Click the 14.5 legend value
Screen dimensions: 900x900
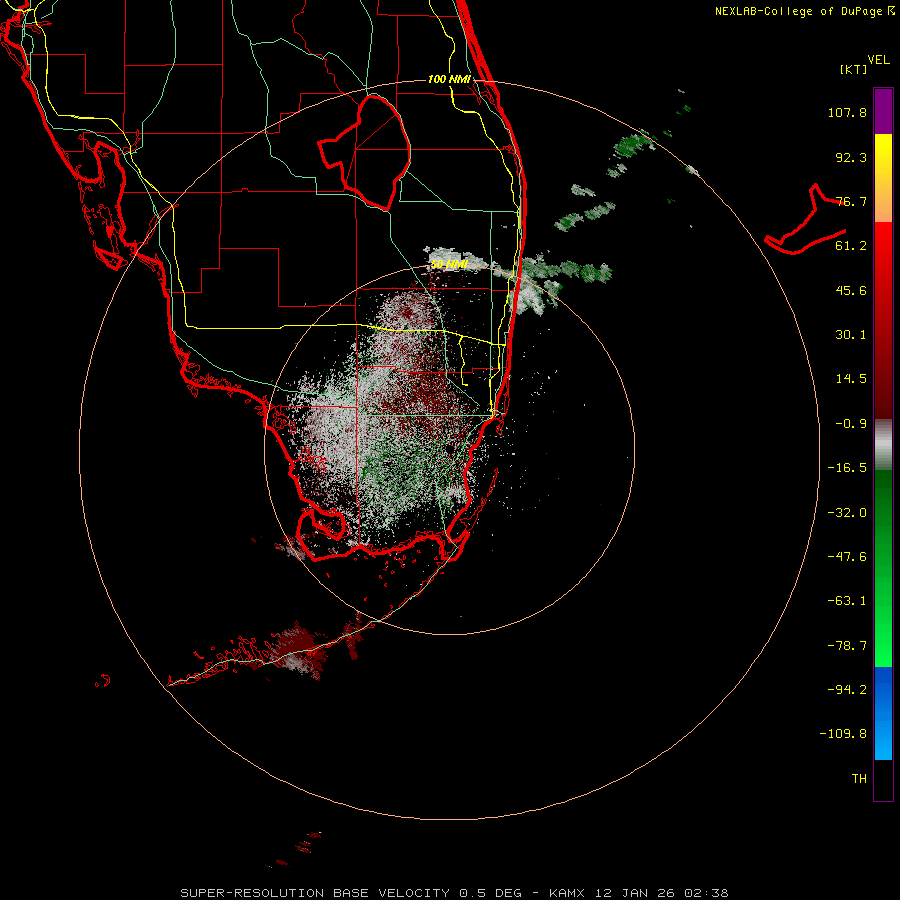pos(851,378)
